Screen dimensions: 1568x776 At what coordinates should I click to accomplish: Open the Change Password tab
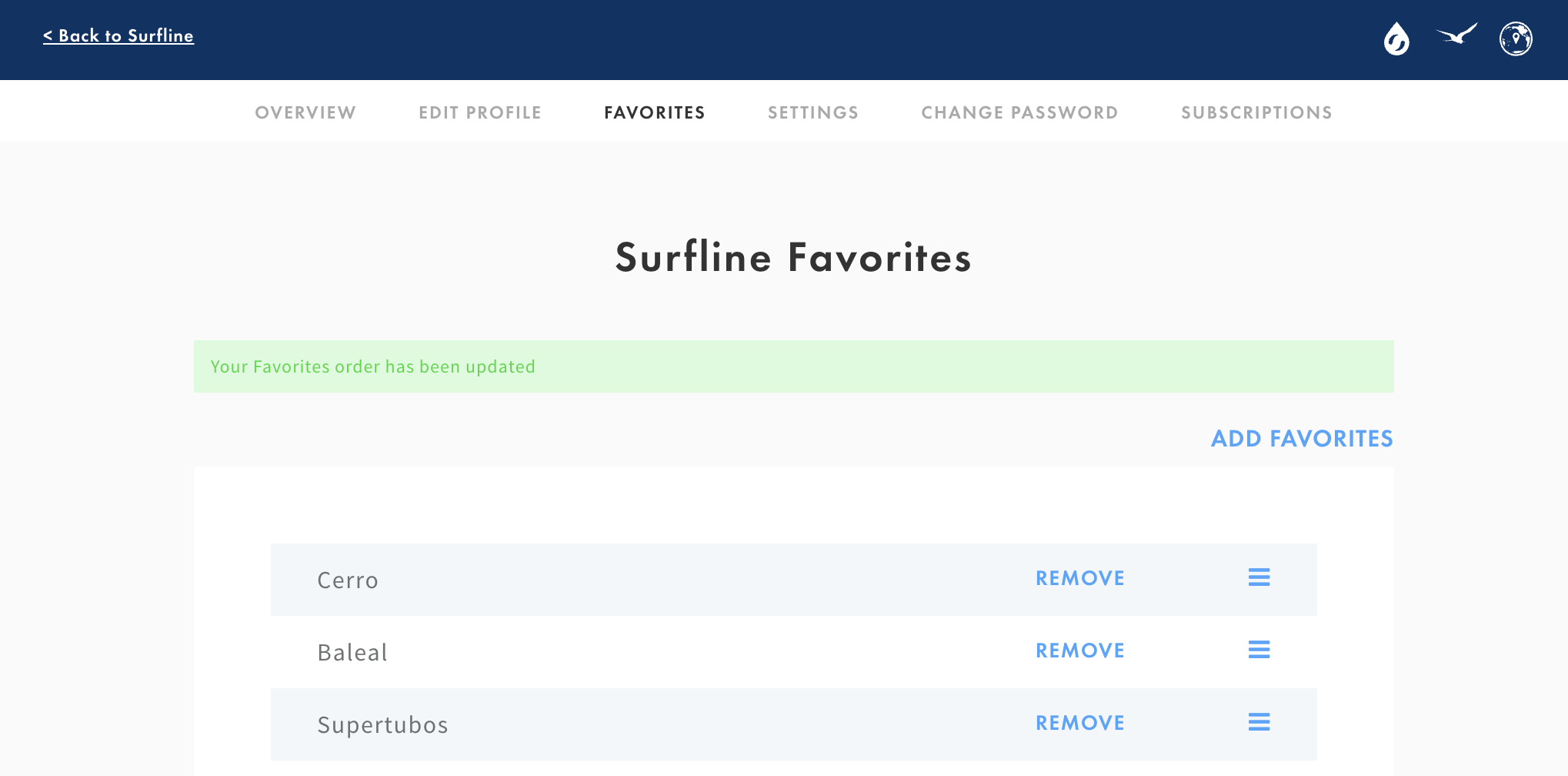1019,112
